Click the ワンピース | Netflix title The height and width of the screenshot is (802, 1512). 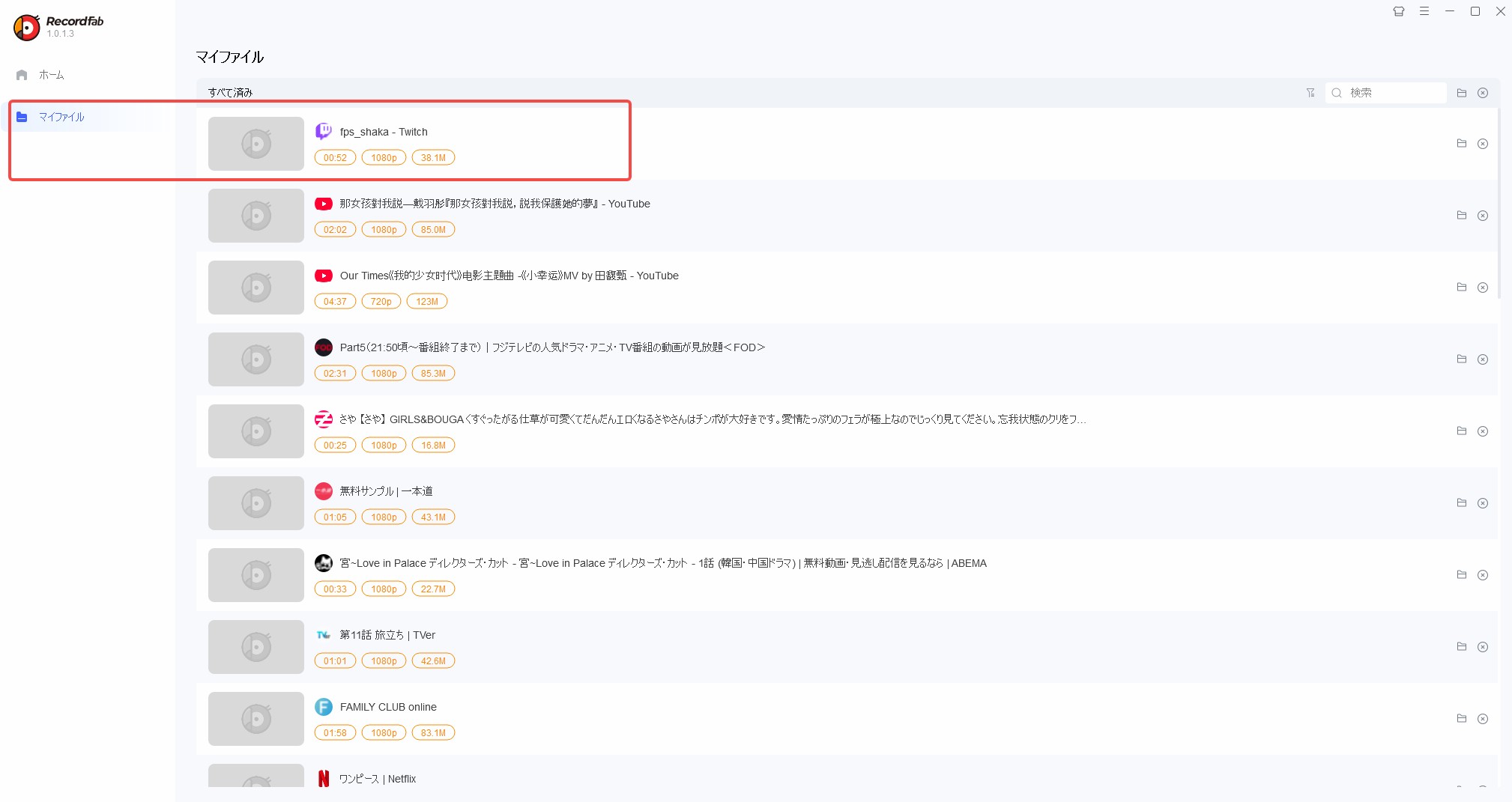coord(378,779)
